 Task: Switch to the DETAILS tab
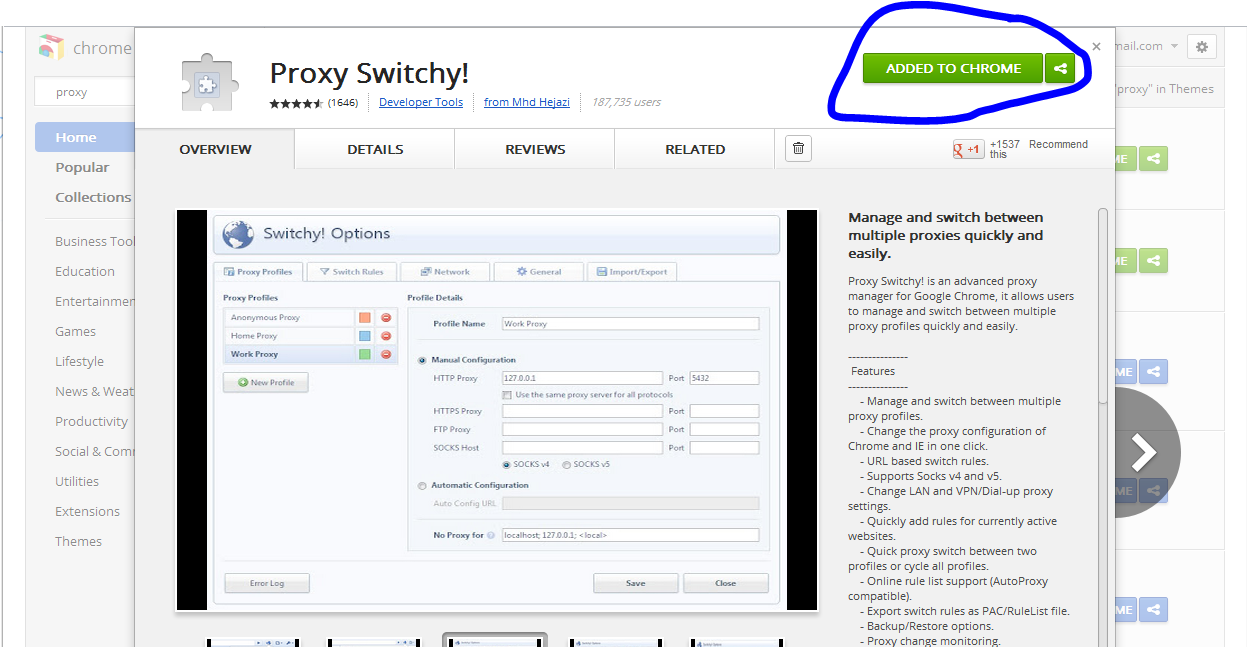tap(375, 149)
